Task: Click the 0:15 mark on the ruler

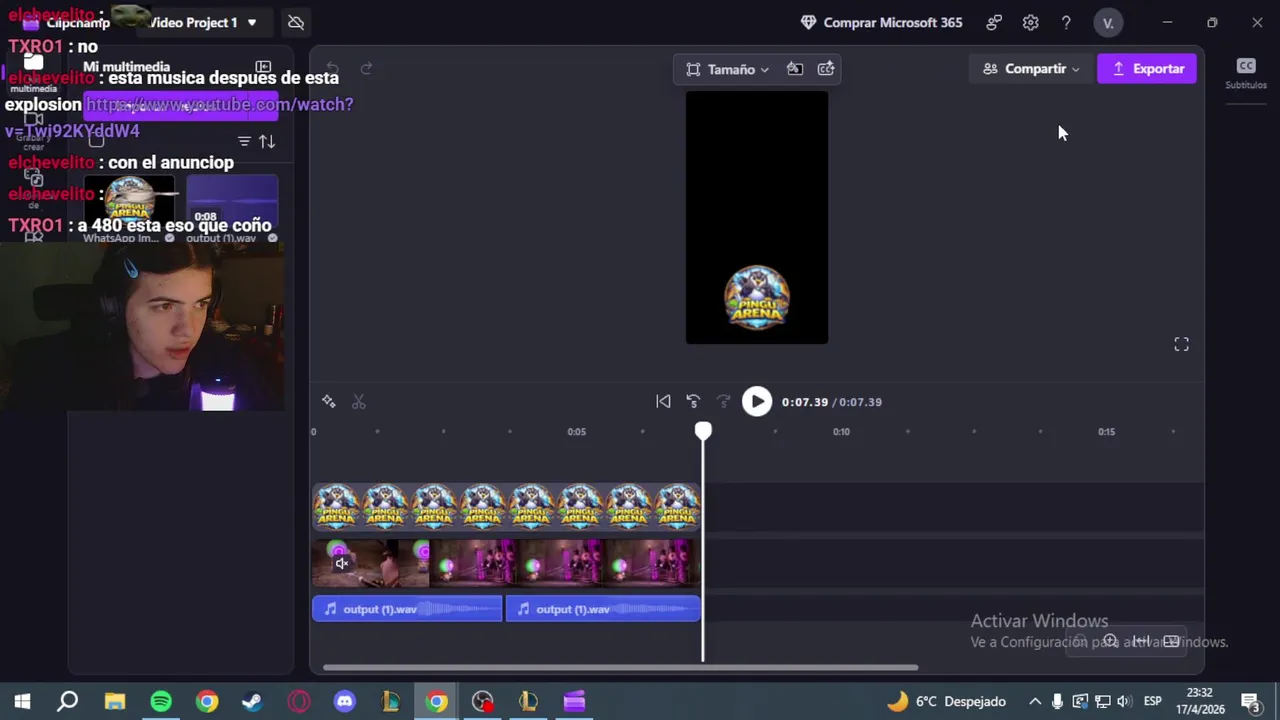Action: [x=1106, y=432]
